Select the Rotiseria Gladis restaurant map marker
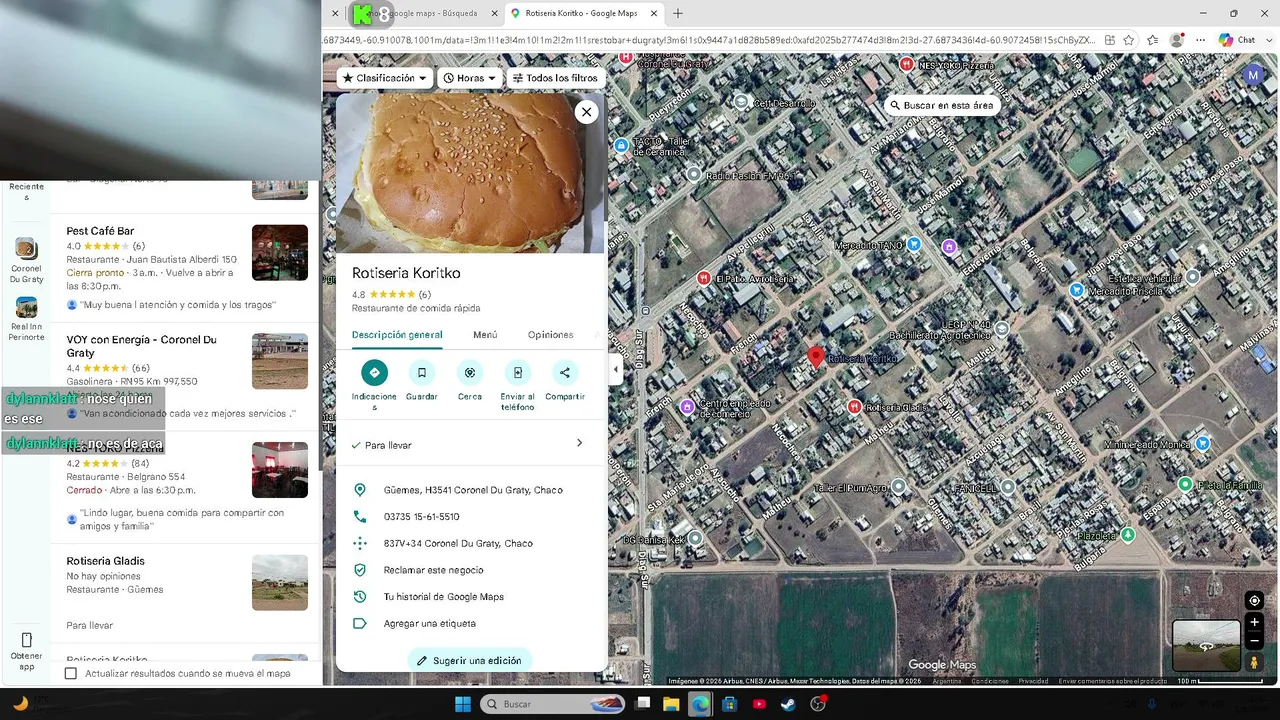 (x=854, y=407)
